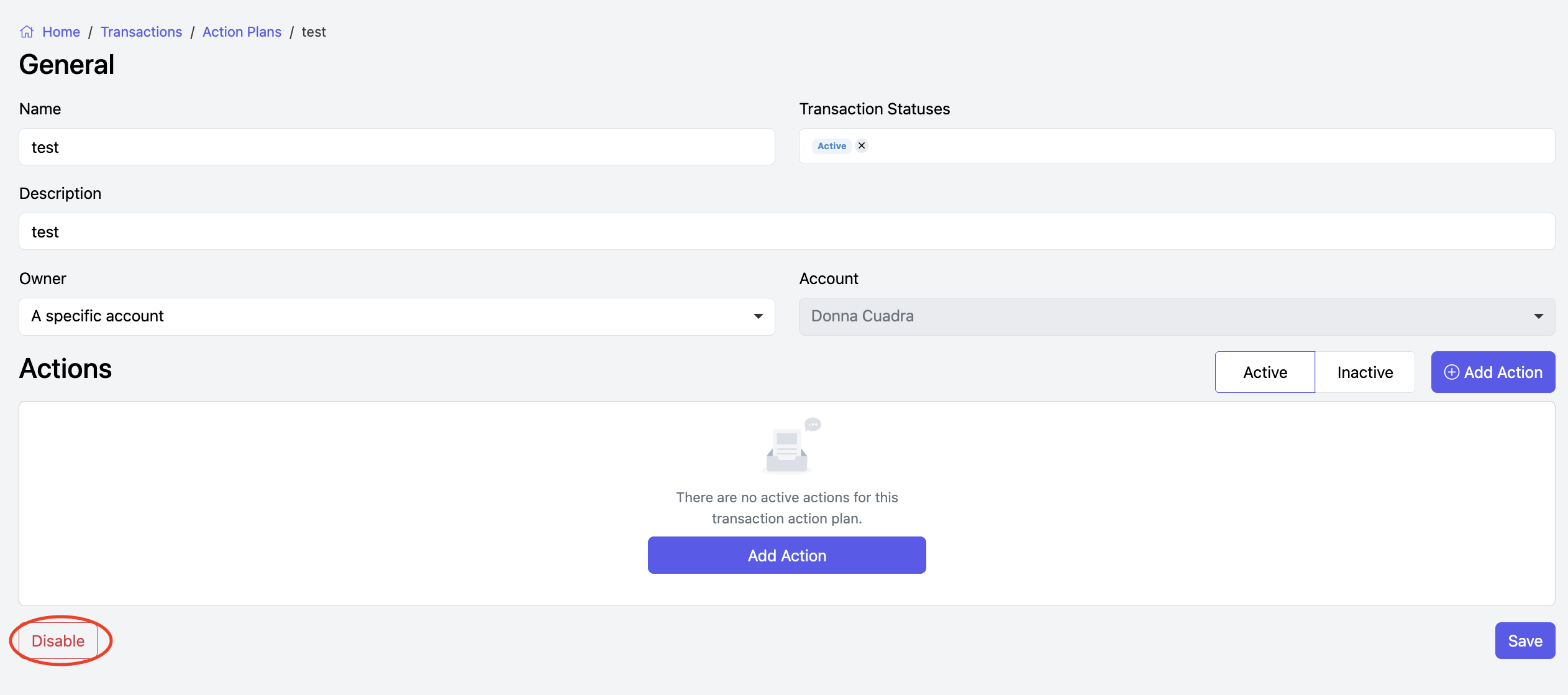
Task: Remove the Active status tag with its X
Action: [862, 145]
